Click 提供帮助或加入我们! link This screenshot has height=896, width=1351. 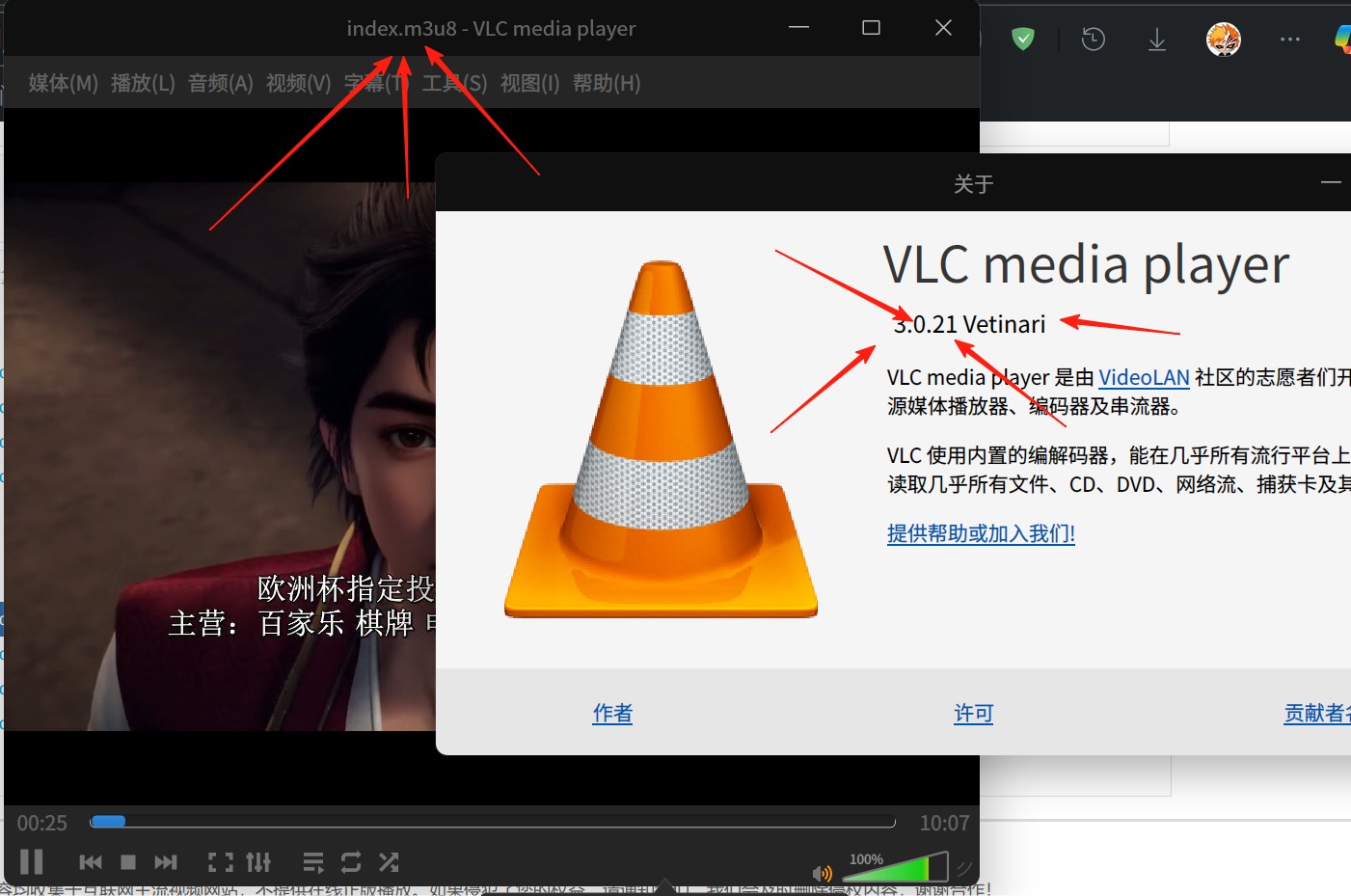coord(981,533)
